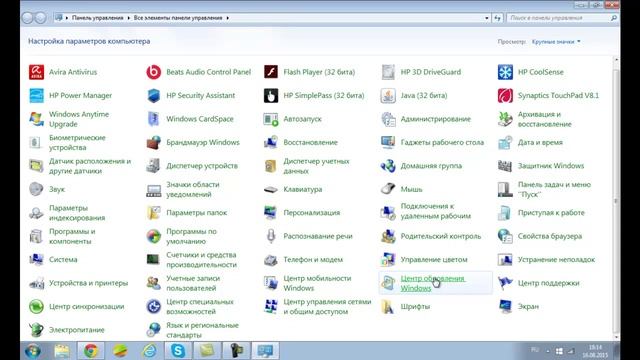Open Java (32 бита) icon
Screen dimensions: 640x360
tap(388, 96)
